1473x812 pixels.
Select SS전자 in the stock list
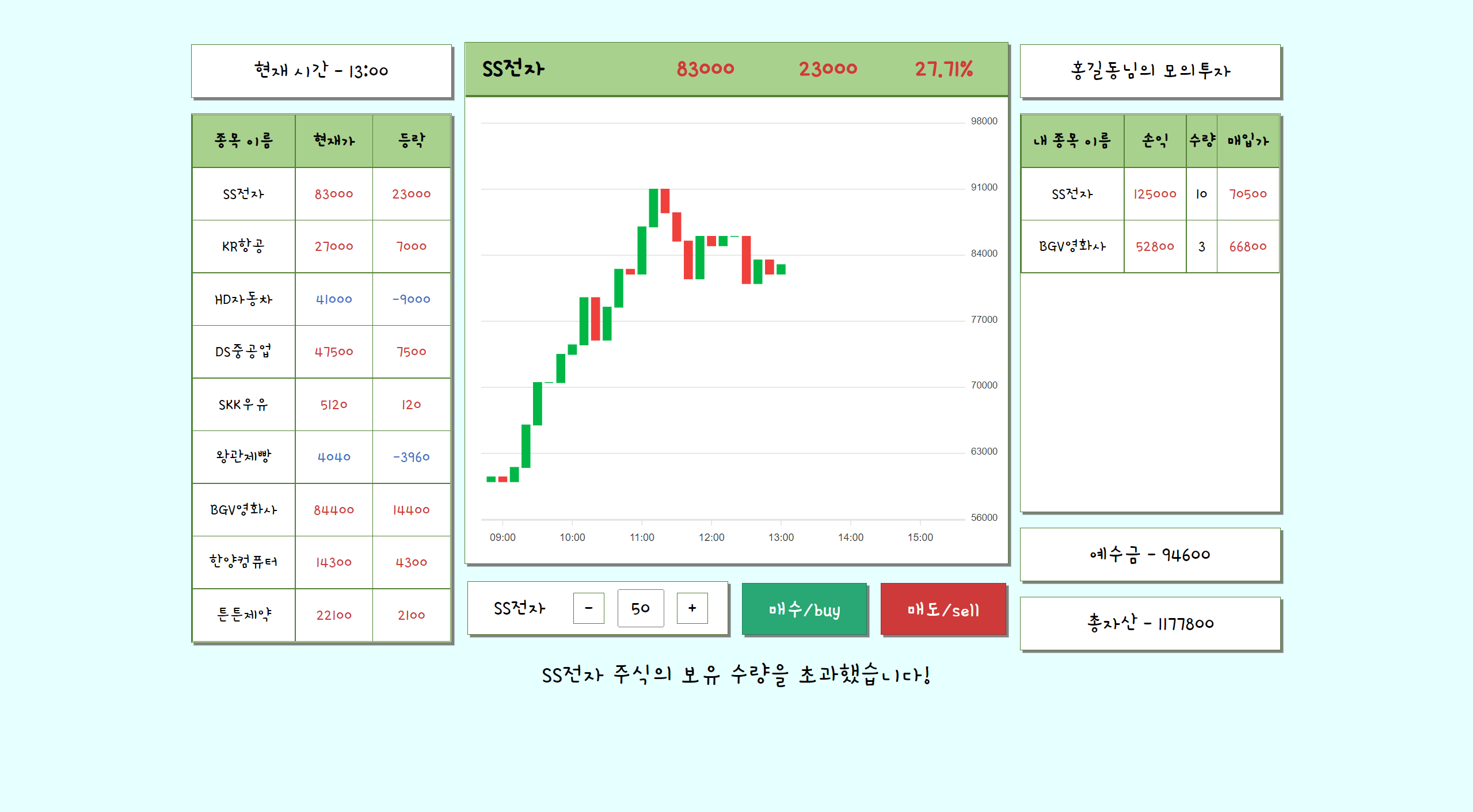243,194
